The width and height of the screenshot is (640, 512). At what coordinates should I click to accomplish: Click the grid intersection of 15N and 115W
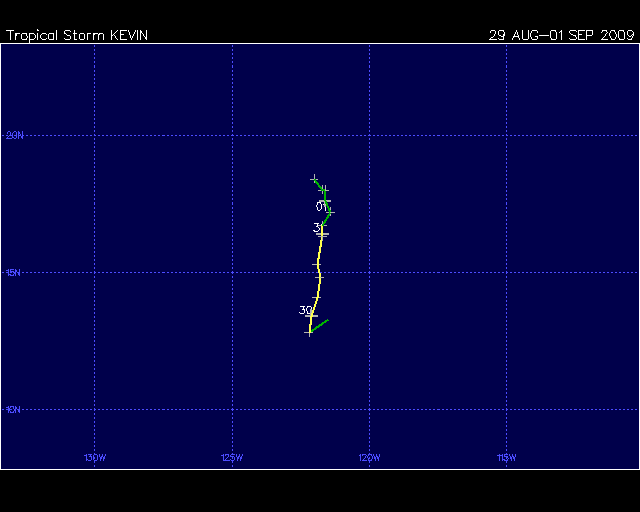point(506,272)
